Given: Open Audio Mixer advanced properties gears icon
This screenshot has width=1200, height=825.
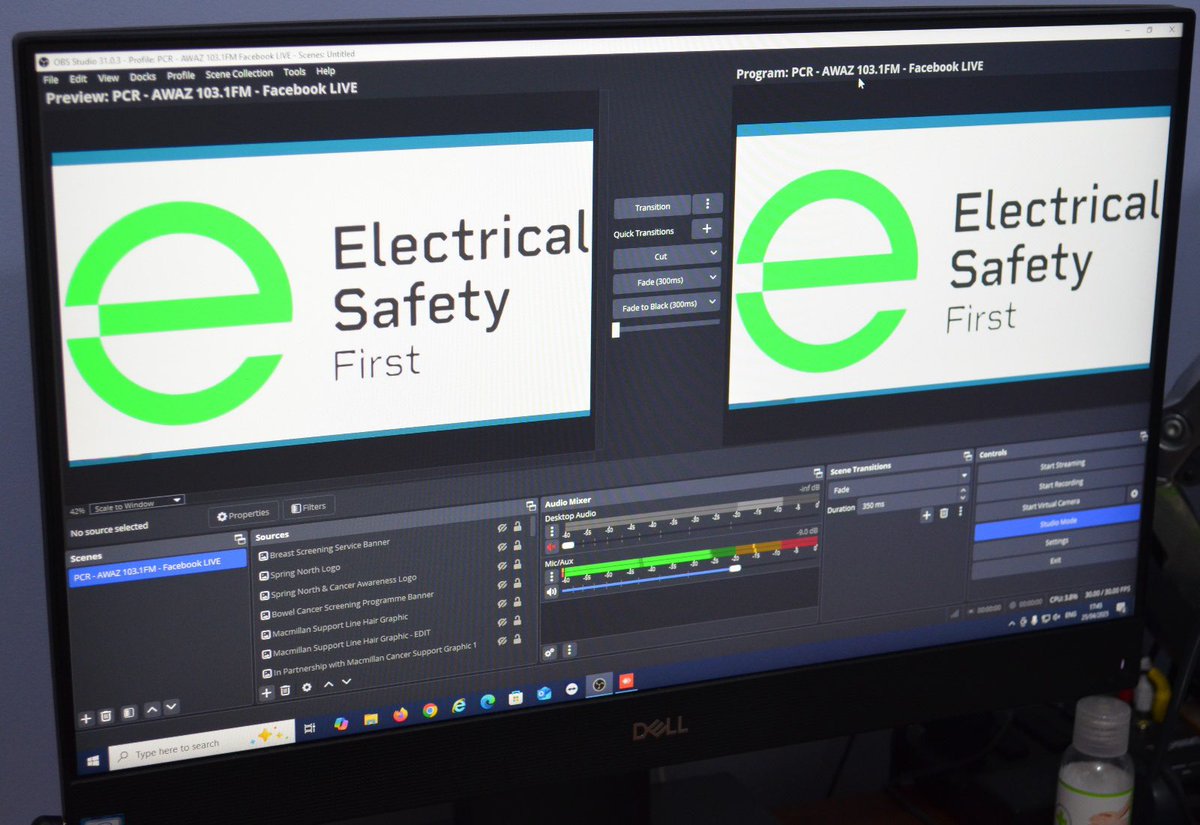Looking at the screenshot, I should 550,652.
